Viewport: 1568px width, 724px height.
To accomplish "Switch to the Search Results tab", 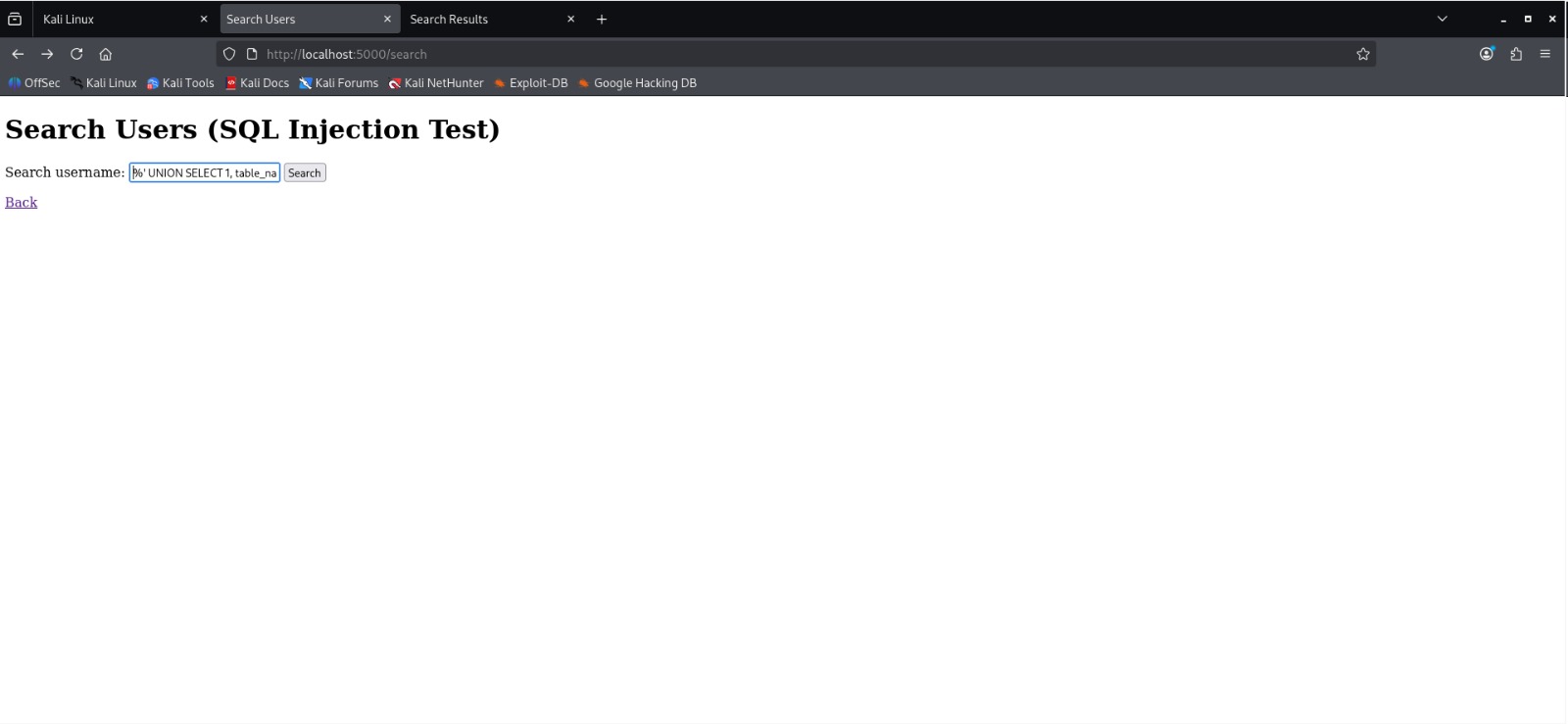I will pyautogui.click(x=493, y=19).
